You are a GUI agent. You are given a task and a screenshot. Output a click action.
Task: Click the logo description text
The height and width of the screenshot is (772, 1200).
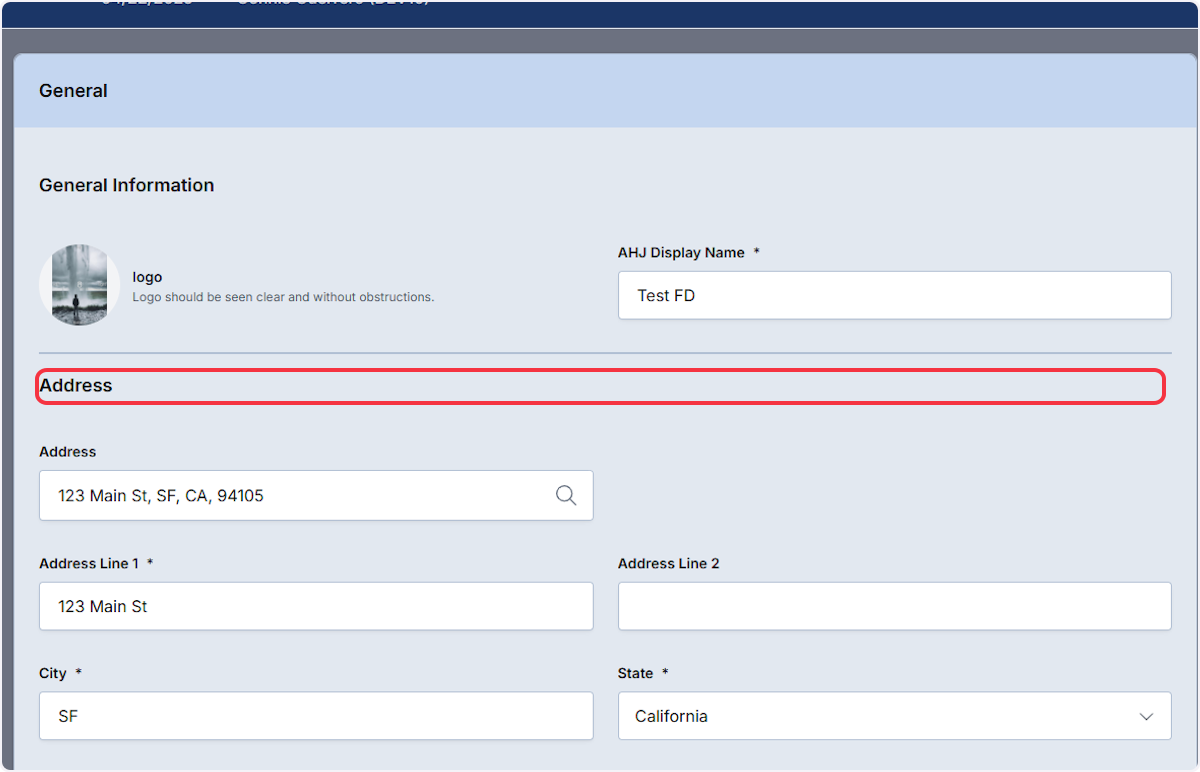click(x=283, y=297)
